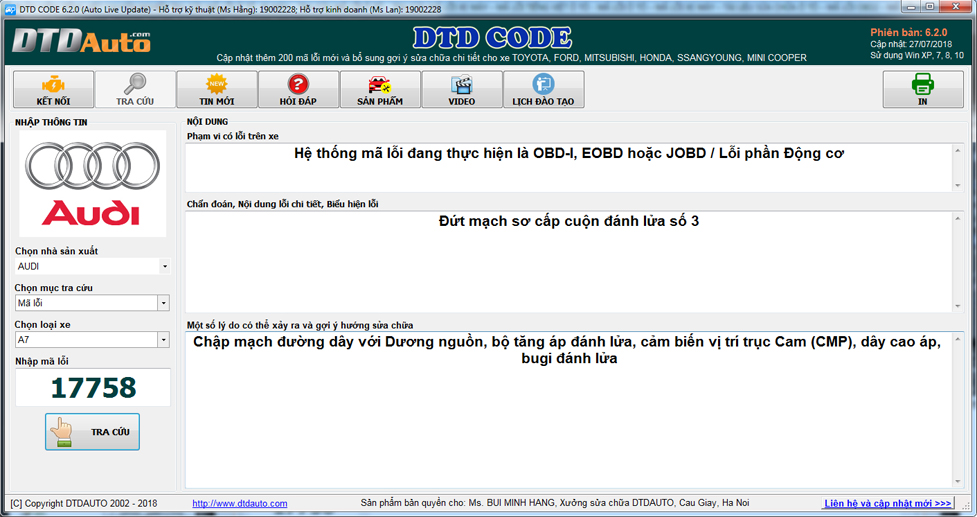Click the Sử dụng Win XP, 7, 8, 10 text
Viewport: 977px width, 517px height.
[x=917, y=55]
